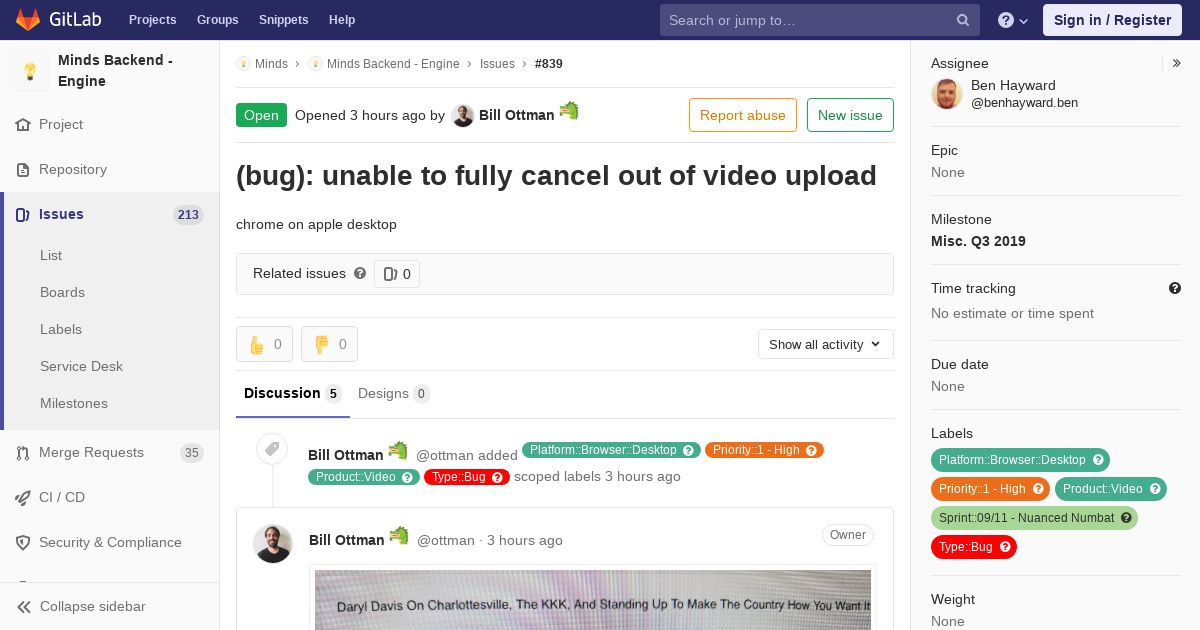Click the Sign in / Register button
Image resolution: width=1200 pixels, height=630 pixels.
[x=1112, y=20]
